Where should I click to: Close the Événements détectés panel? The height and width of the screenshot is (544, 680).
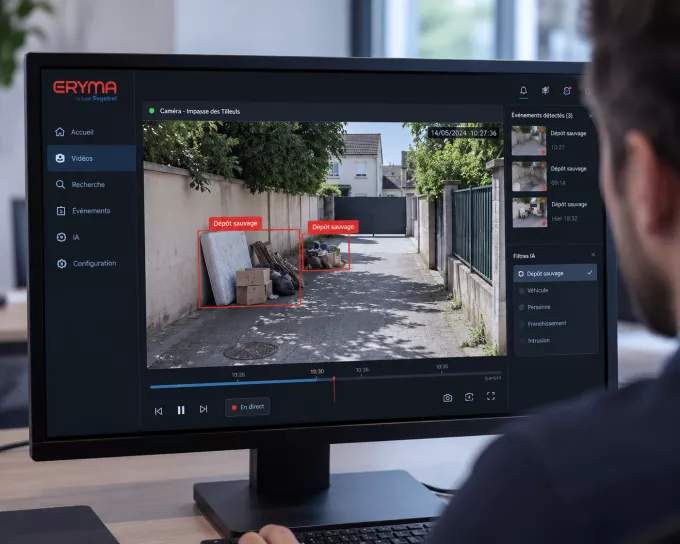(x=590, y=116)
